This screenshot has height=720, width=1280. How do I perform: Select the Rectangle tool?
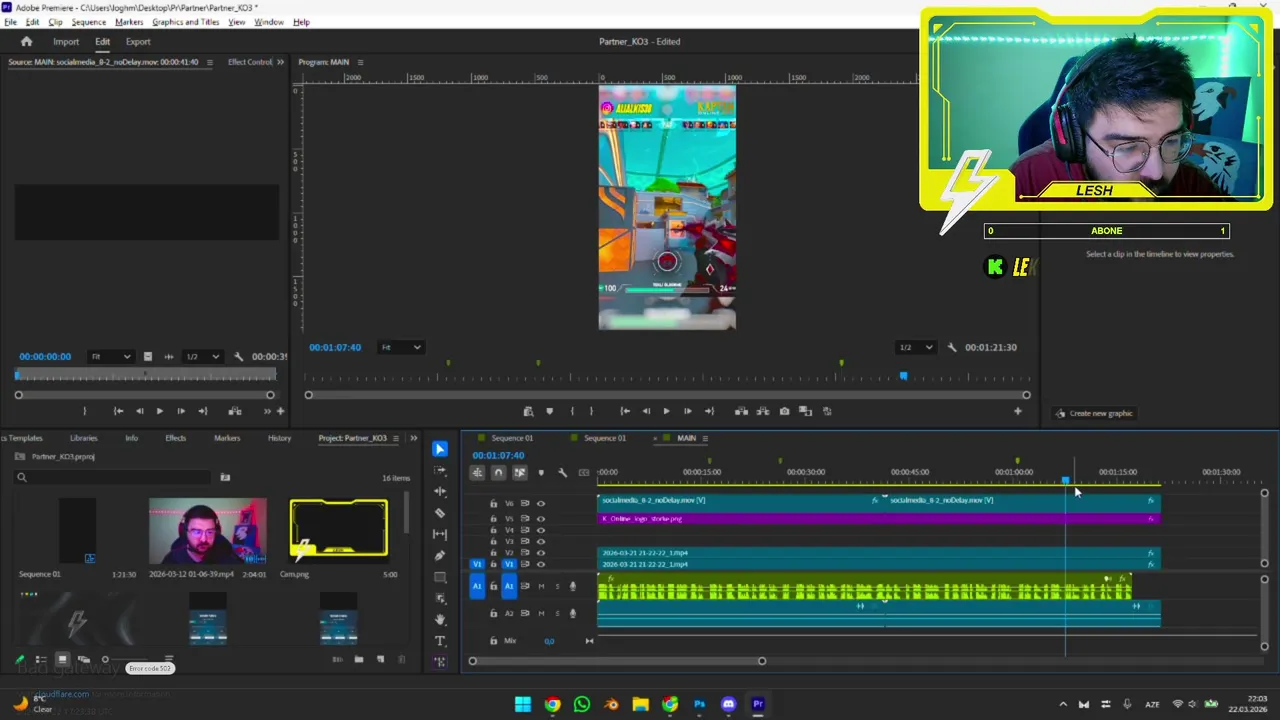440,577
